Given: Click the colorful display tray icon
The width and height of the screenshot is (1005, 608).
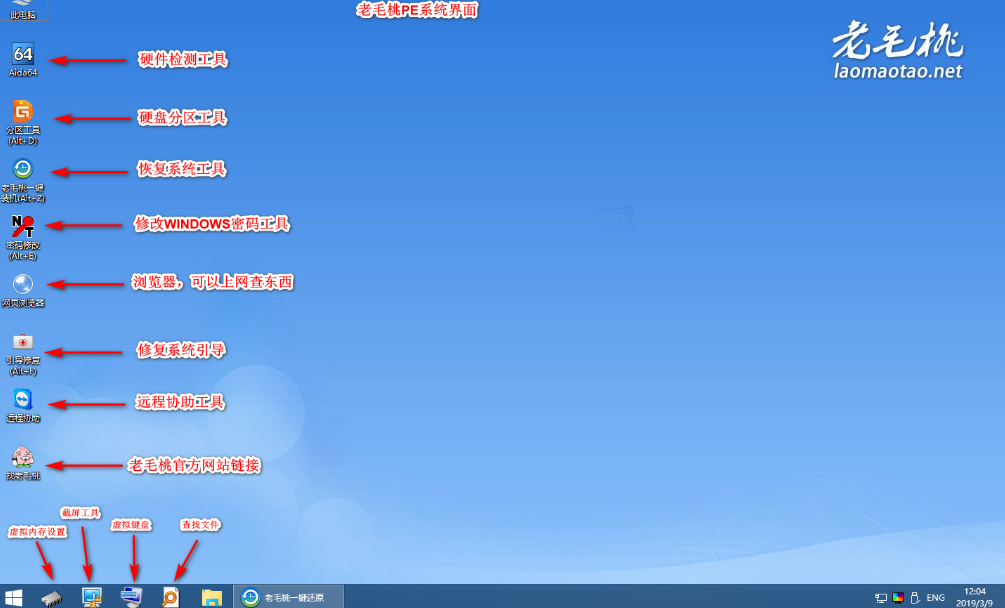Looking at the screenshot, I should (898, 597).
